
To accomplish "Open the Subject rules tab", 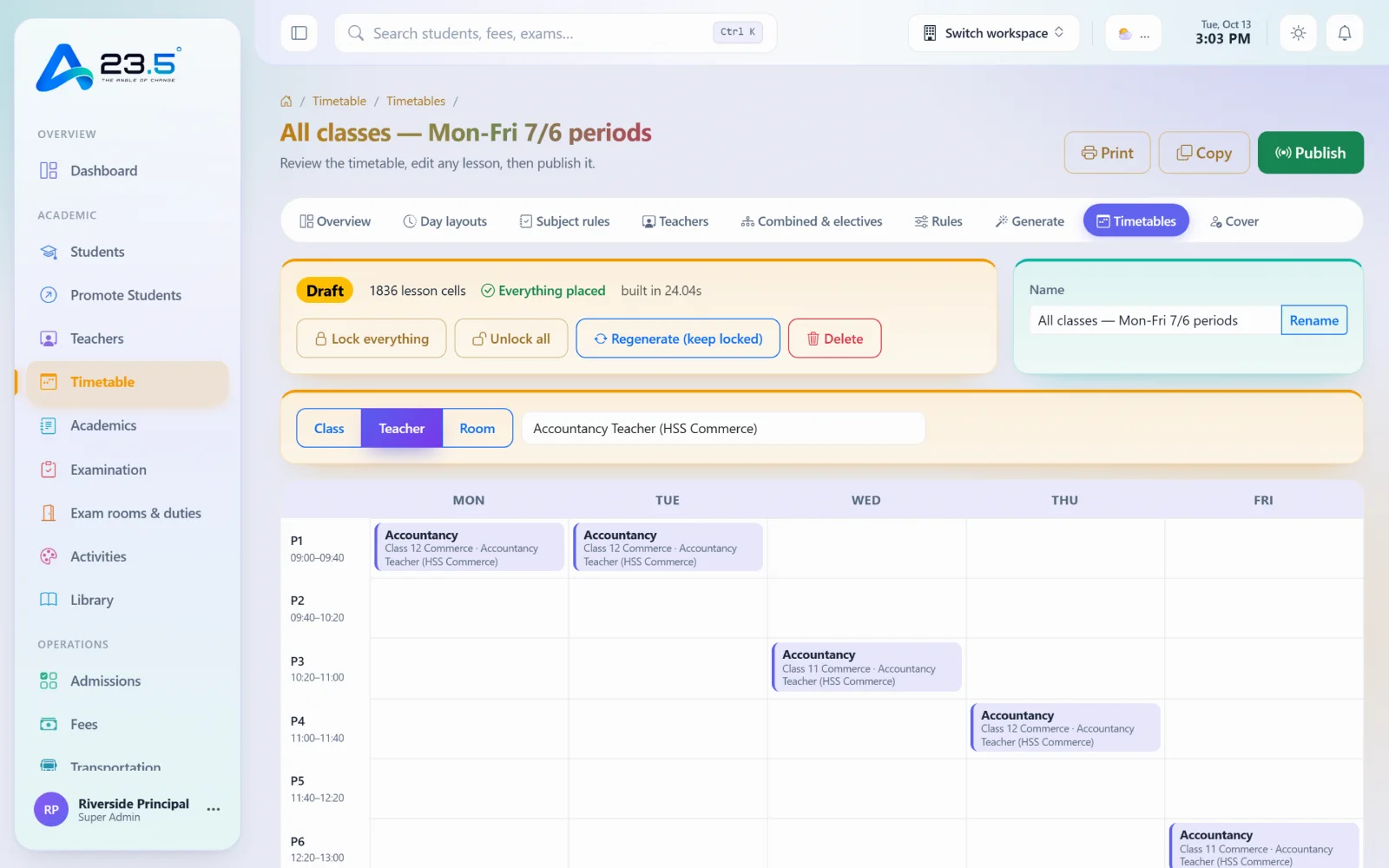I will point(564,221).
